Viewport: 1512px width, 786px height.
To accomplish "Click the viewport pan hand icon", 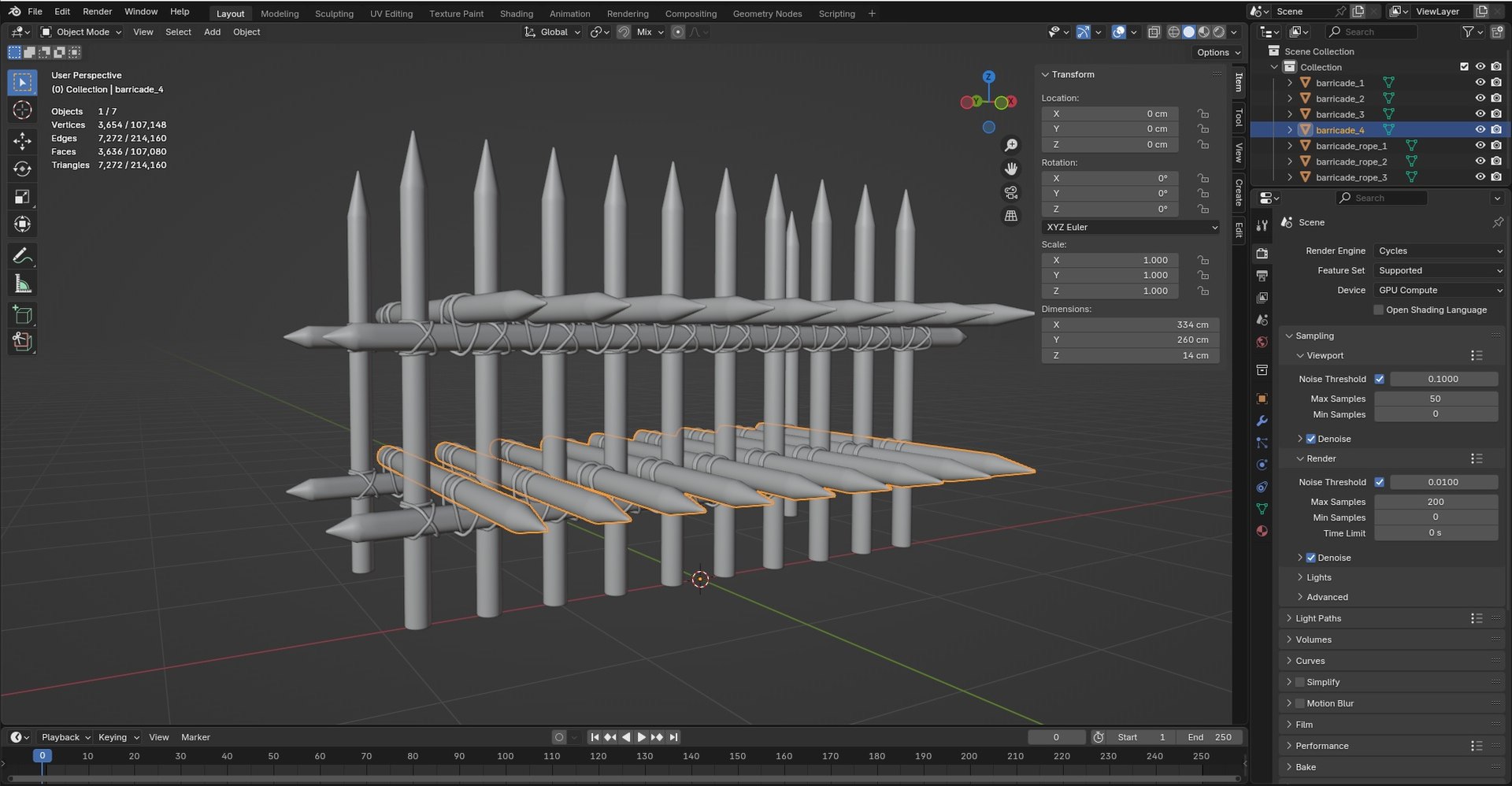I will [1011, 169].
